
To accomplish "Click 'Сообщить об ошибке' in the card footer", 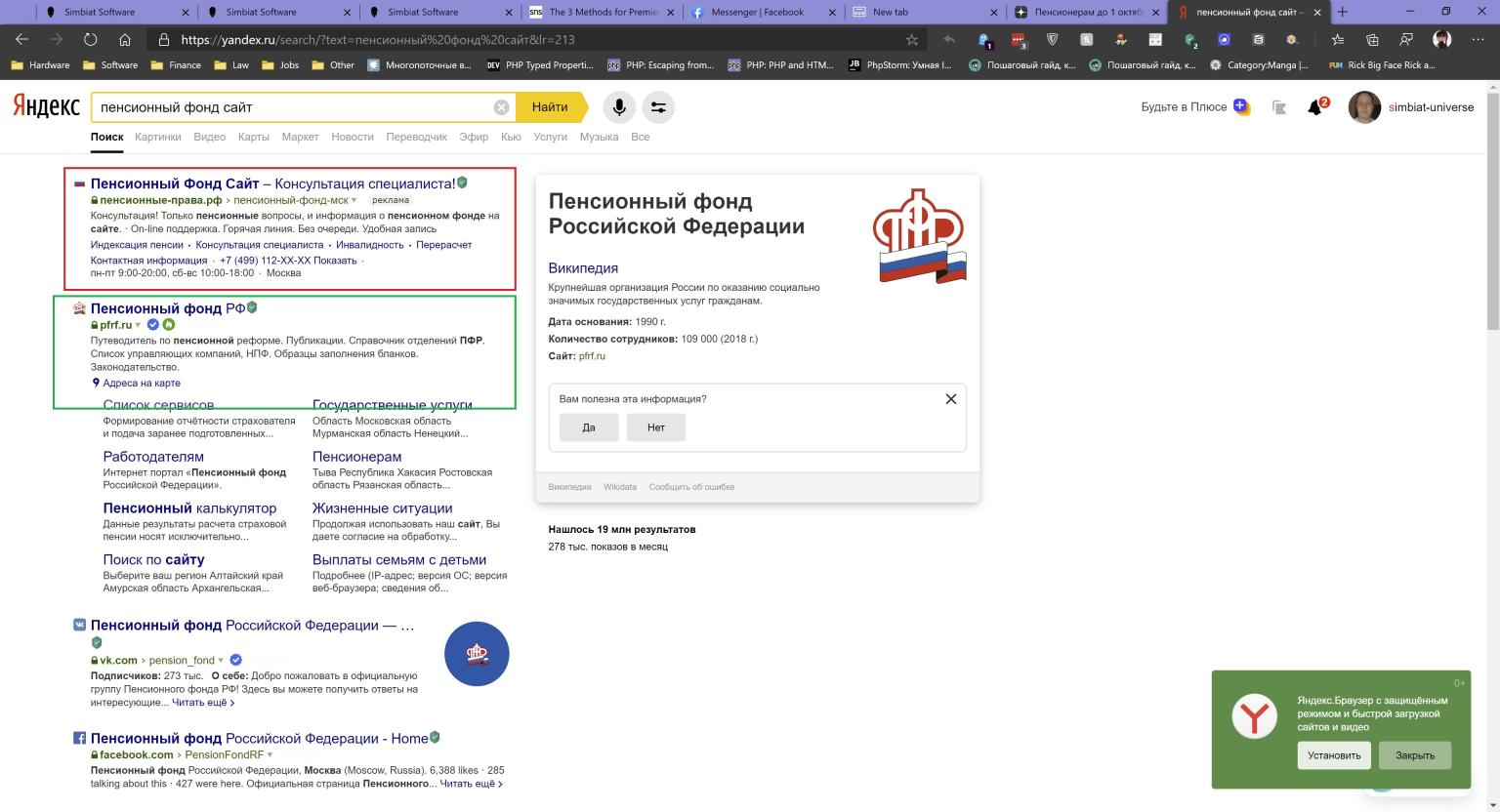I will pyautogui.click(x=692, y=487).
